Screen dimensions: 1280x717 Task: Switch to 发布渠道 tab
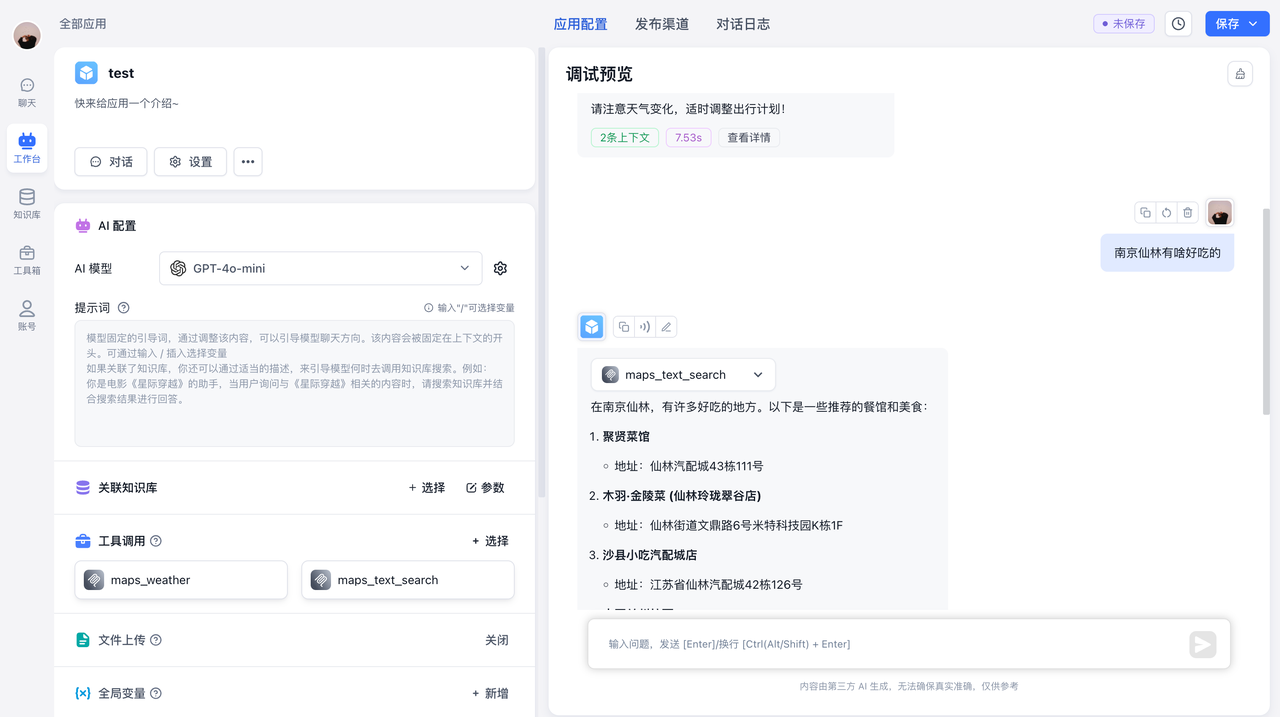click(662, 24)
